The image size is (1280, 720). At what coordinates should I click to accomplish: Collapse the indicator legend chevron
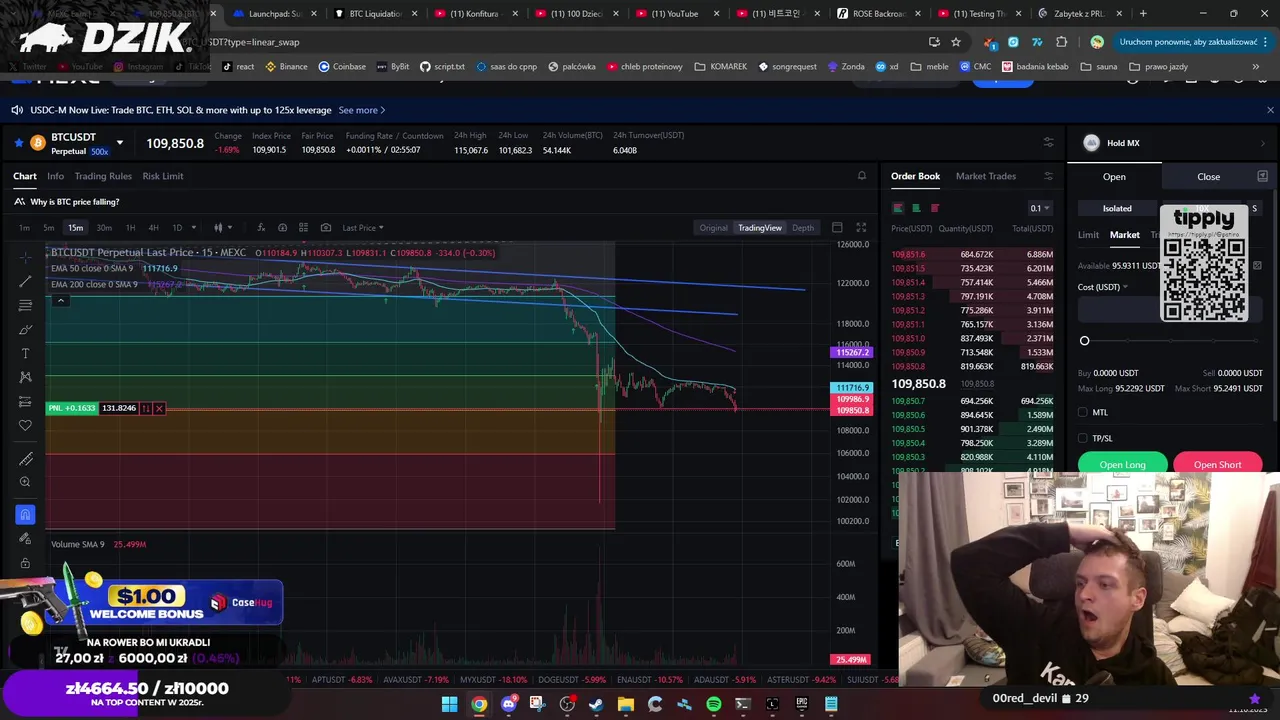coord(60,300)
